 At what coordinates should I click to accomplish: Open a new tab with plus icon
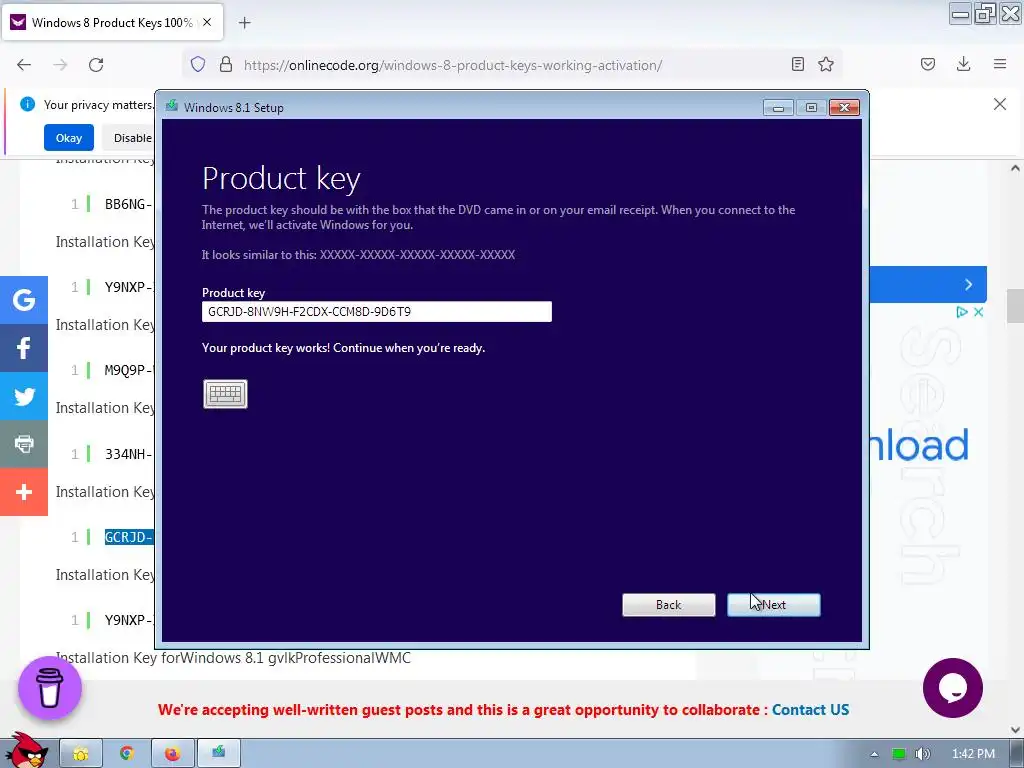click(x=245, y=23)
